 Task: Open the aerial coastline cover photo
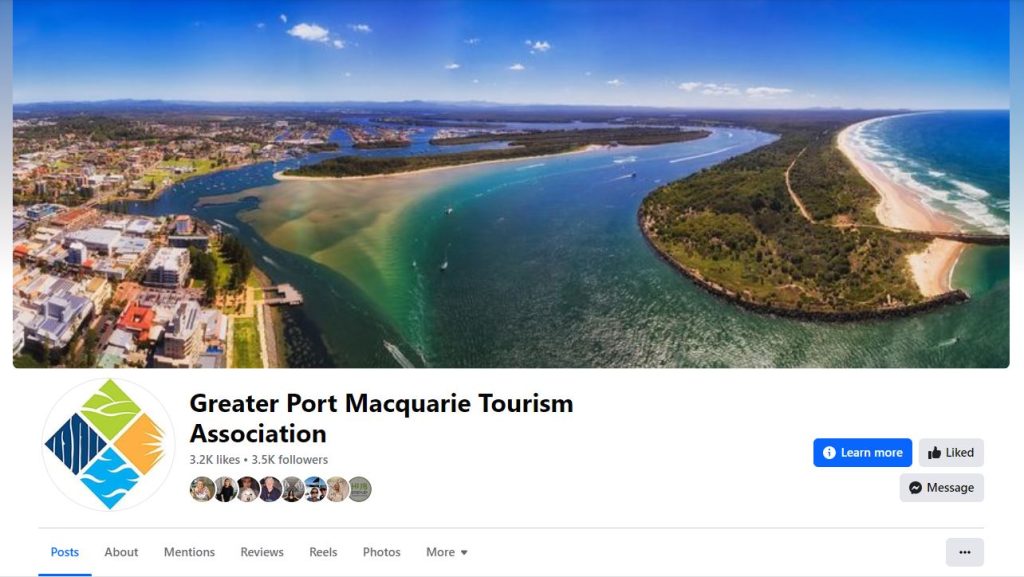click(x=511, y=184)
